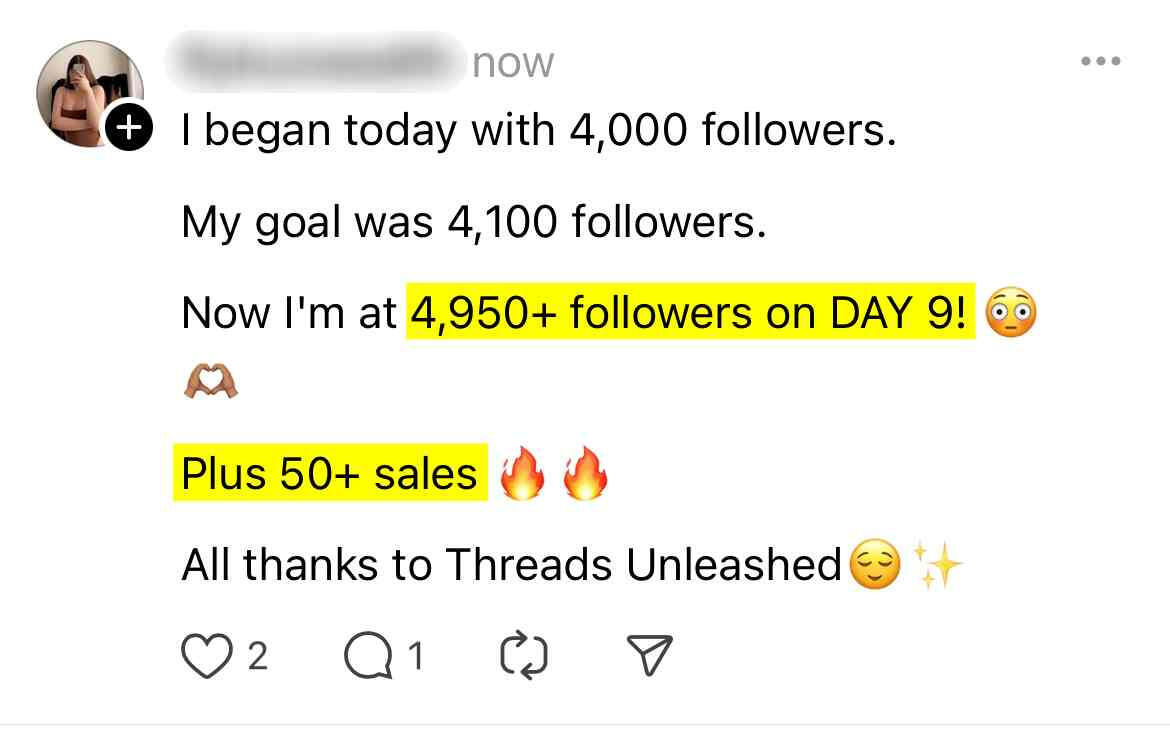This screenshot has height=739, width=1170.
Task: Click "I began today with 4,000 followers" line
Action: pos(538,130)
